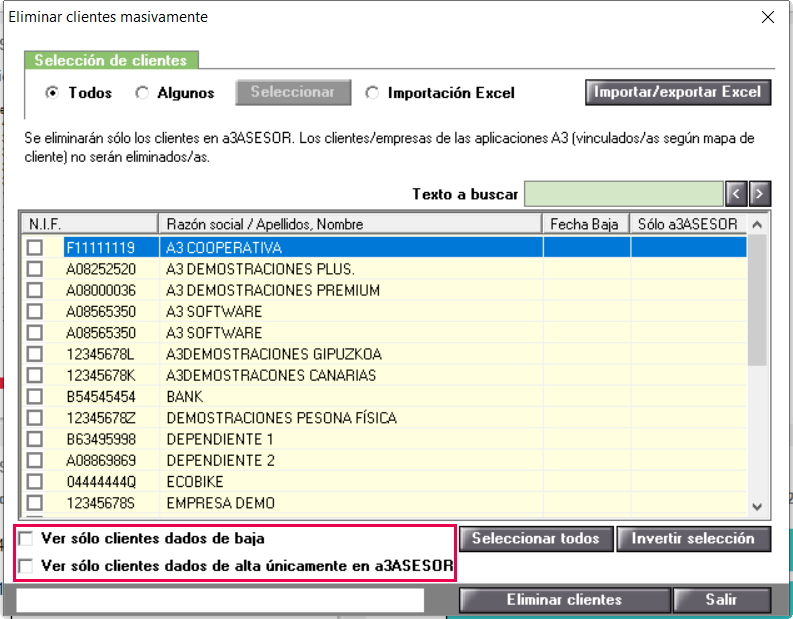Click the list scroll-down arrow
Screen dimensions: 793x619
tap(757, 506)
